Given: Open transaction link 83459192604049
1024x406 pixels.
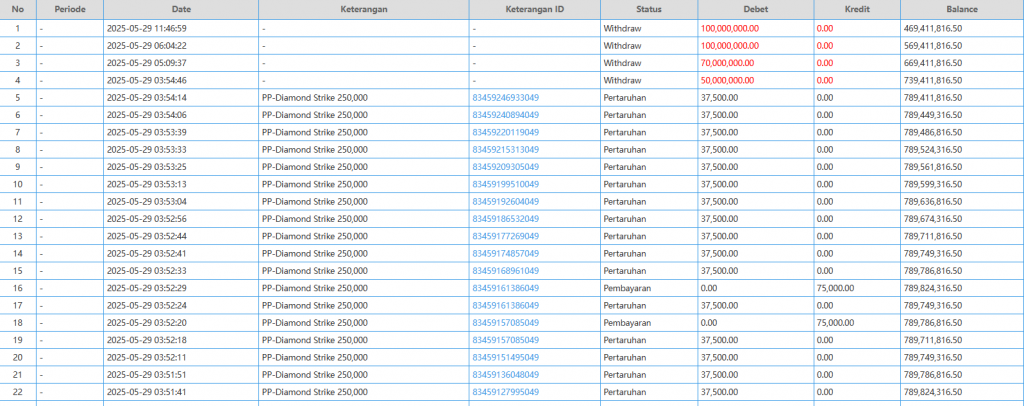Looking at the screenshot, I should point(505,202).
